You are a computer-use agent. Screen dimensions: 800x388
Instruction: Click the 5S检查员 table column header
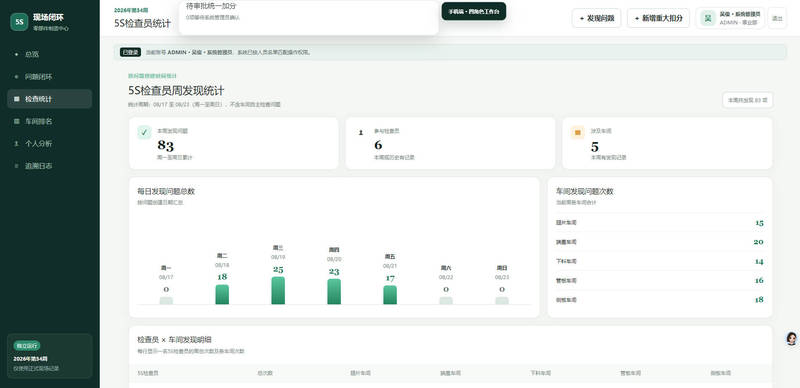tap(148, 373)
